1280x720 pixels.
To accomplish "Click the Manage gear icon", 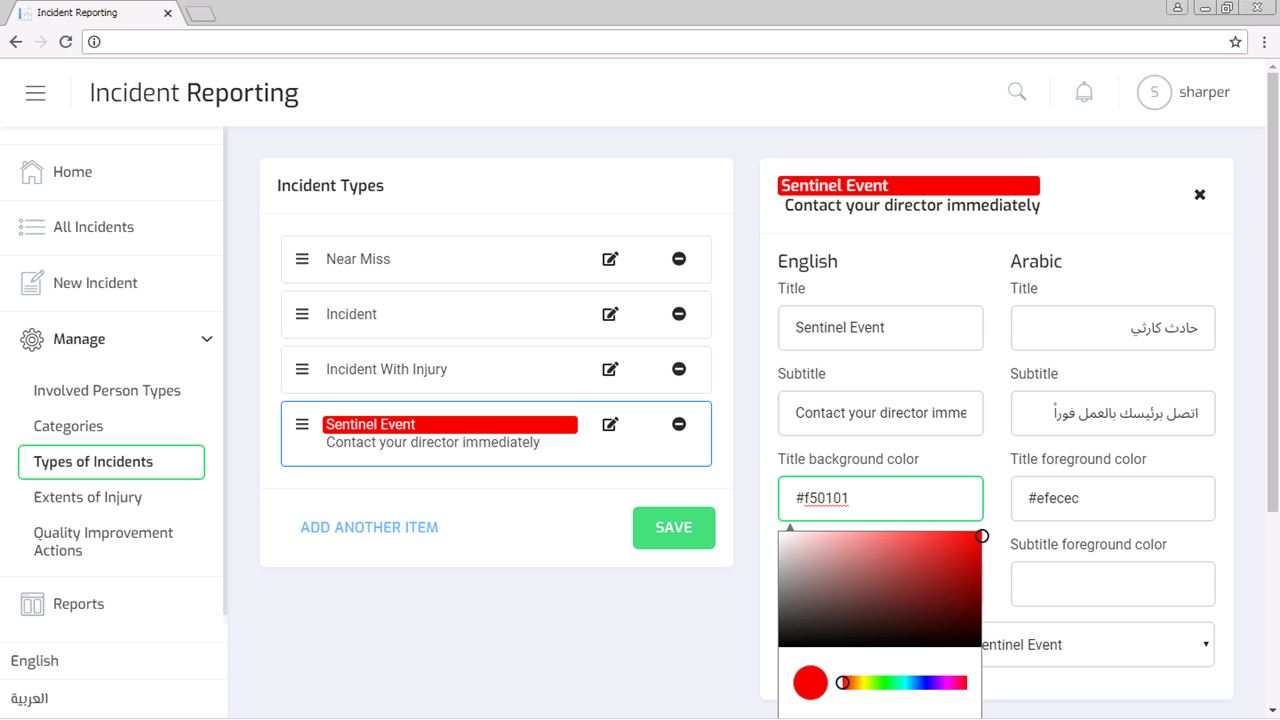I will coord(32,339).
